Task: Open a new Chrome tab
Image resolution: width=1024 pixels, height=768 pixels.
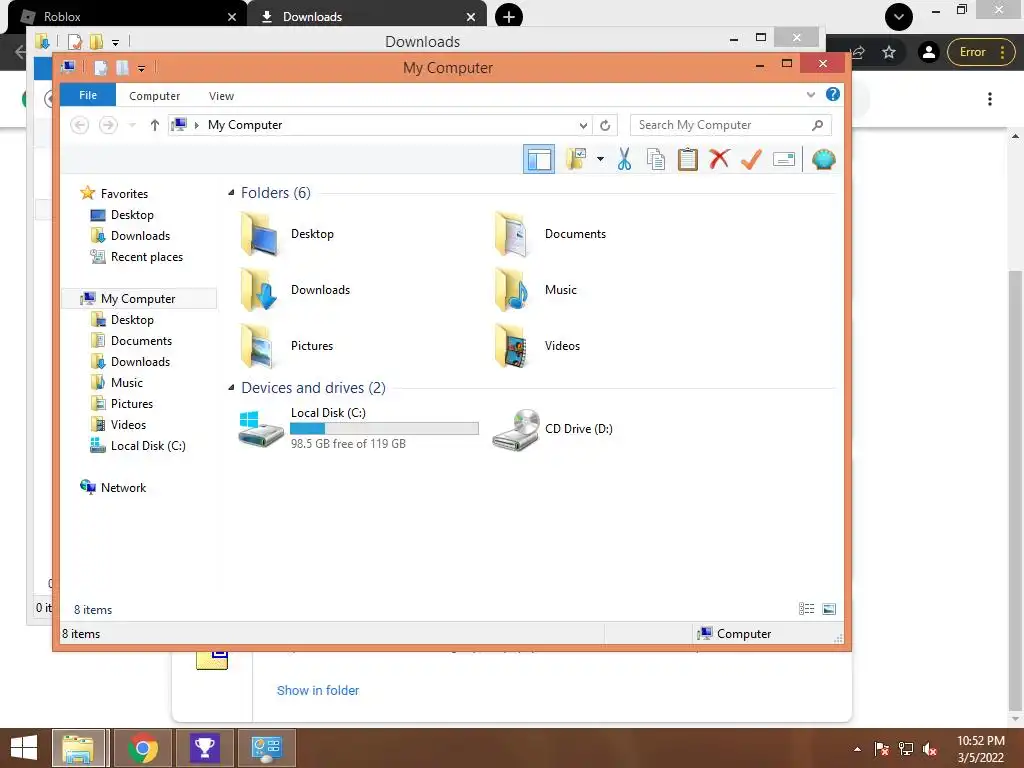Action: [509, 16]
